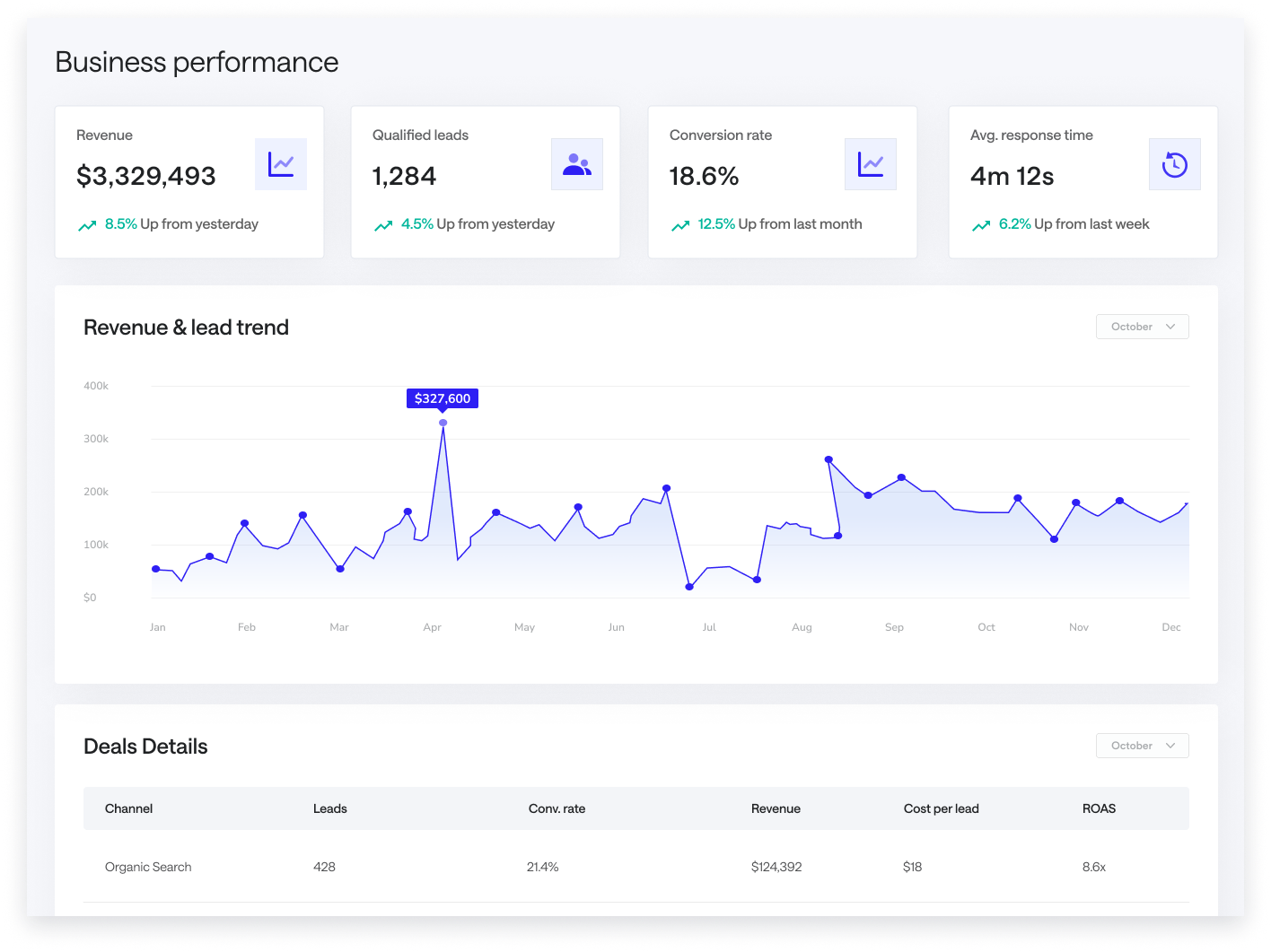Image resolution: width=1271 pixels, height=952 pixels.
Task: Click the green trend arrow beside 8.5%
Action: tap(87, 225)
